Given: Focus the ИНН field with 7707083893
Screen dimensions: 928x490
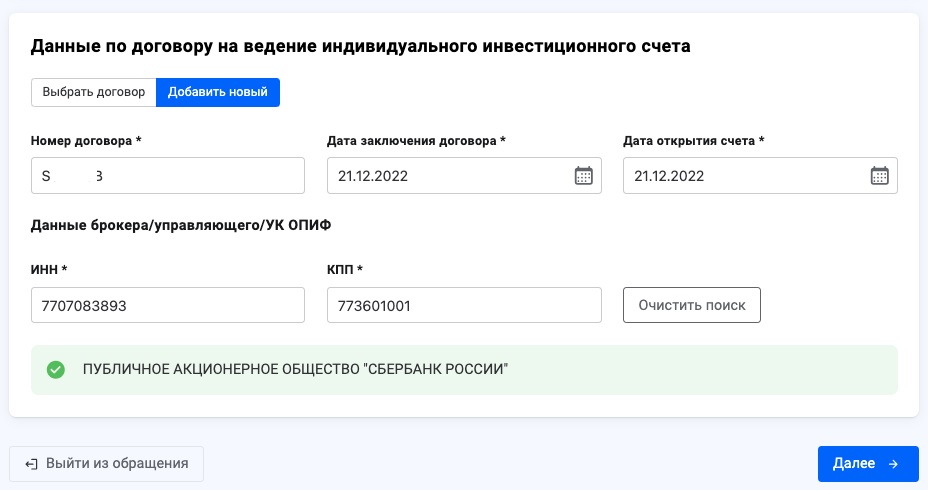Looking at the screenshot, I should [168, 306].
